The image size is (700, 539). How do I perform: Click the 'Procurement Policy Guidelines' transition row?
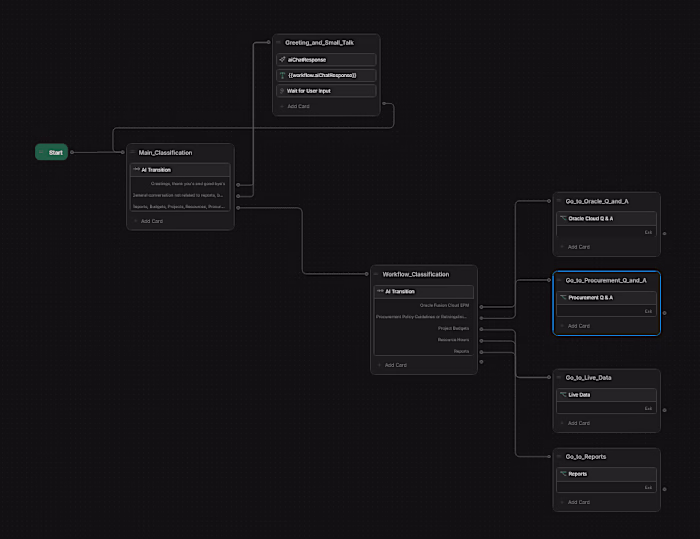tap(424, 317)
